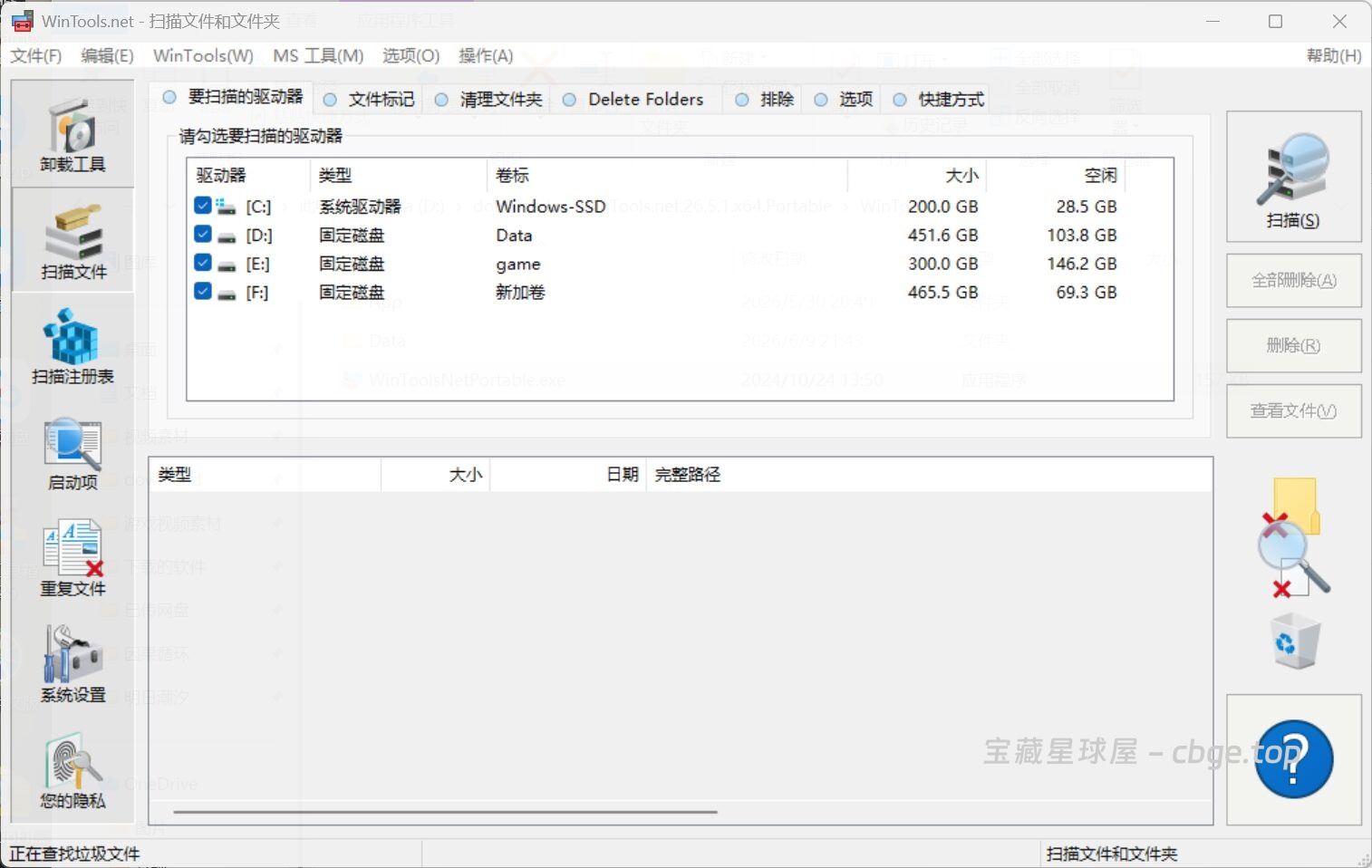The width and height of the screenshot is (1372, 868).
Task: Switch to the 选项 tab
Action: [x=844, y=100]
